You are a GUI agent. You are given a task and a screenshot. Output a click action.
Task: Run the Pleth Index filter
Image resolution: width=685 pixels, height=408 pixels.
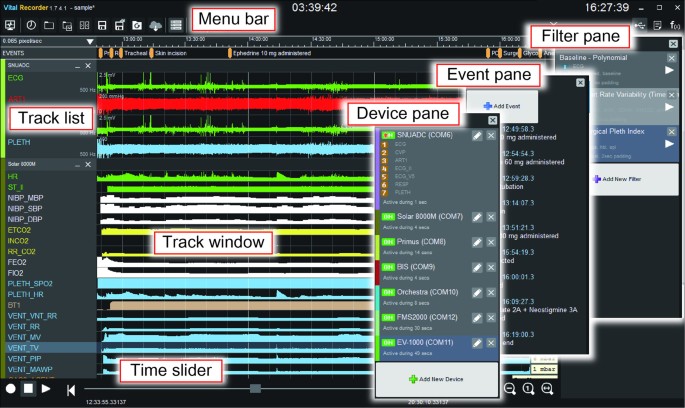(x=669, y=144)
